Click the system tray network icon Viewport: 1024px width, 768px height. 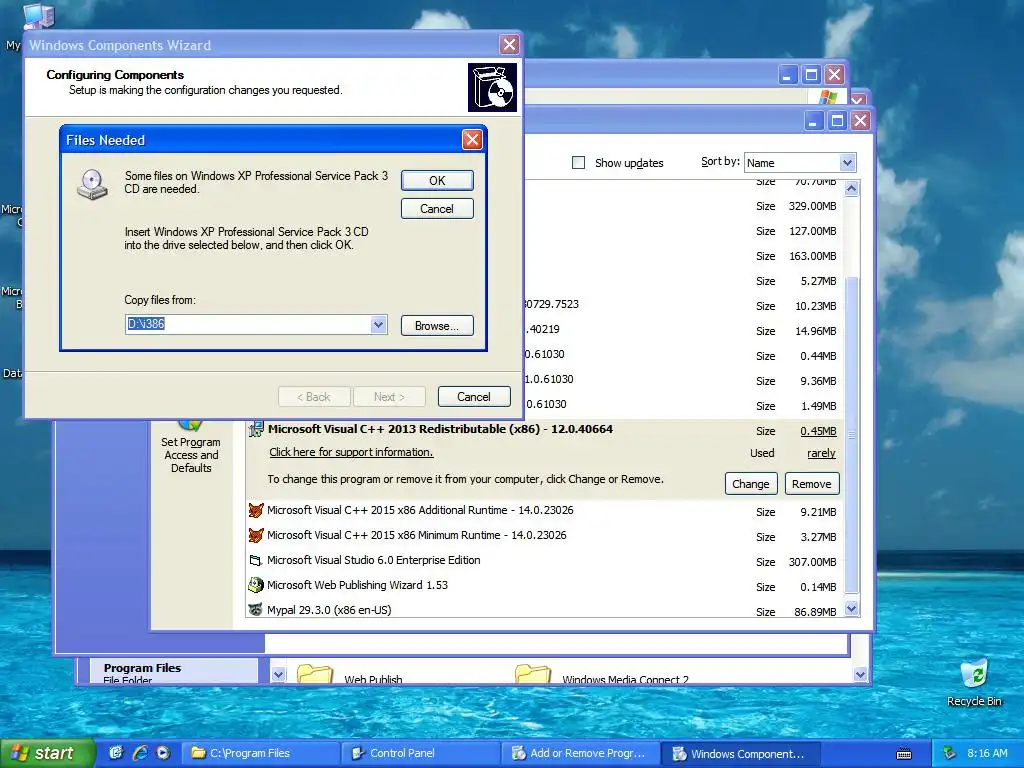point(950,754)
